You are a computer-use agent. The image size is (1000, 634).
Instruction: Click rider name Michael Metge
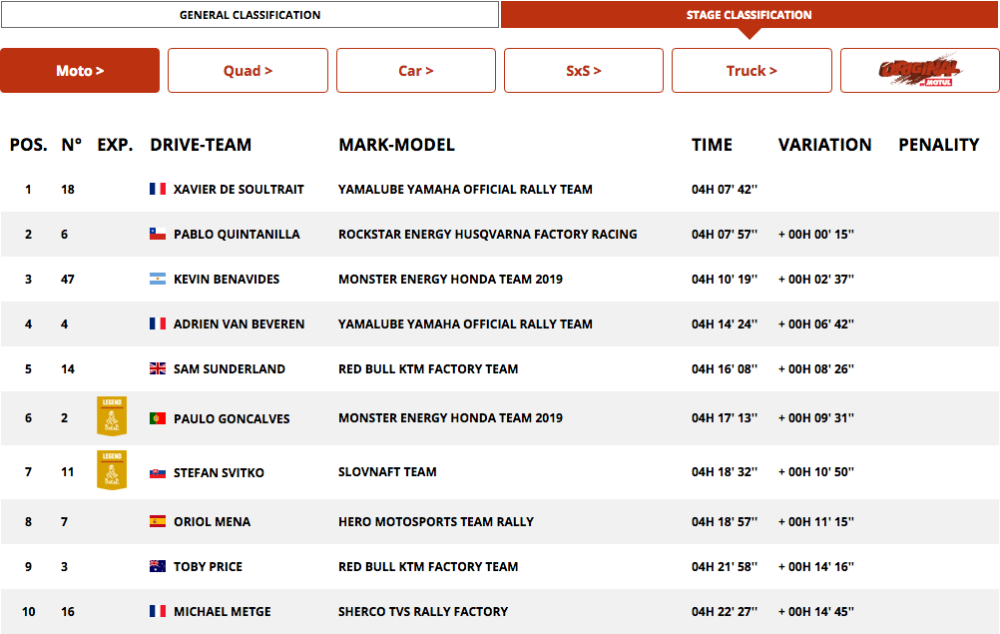pyautogui.click(x=222, y=612)
